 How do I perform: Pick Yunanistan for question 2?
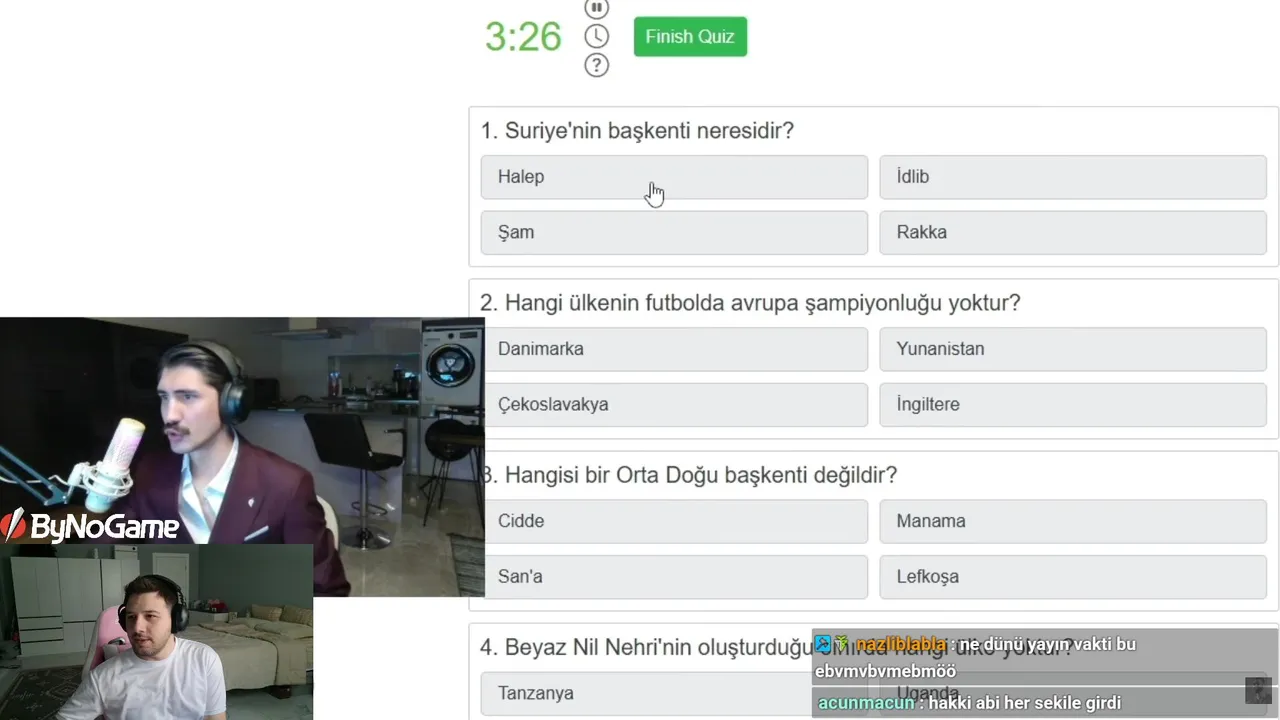(x=1073, y=349)
